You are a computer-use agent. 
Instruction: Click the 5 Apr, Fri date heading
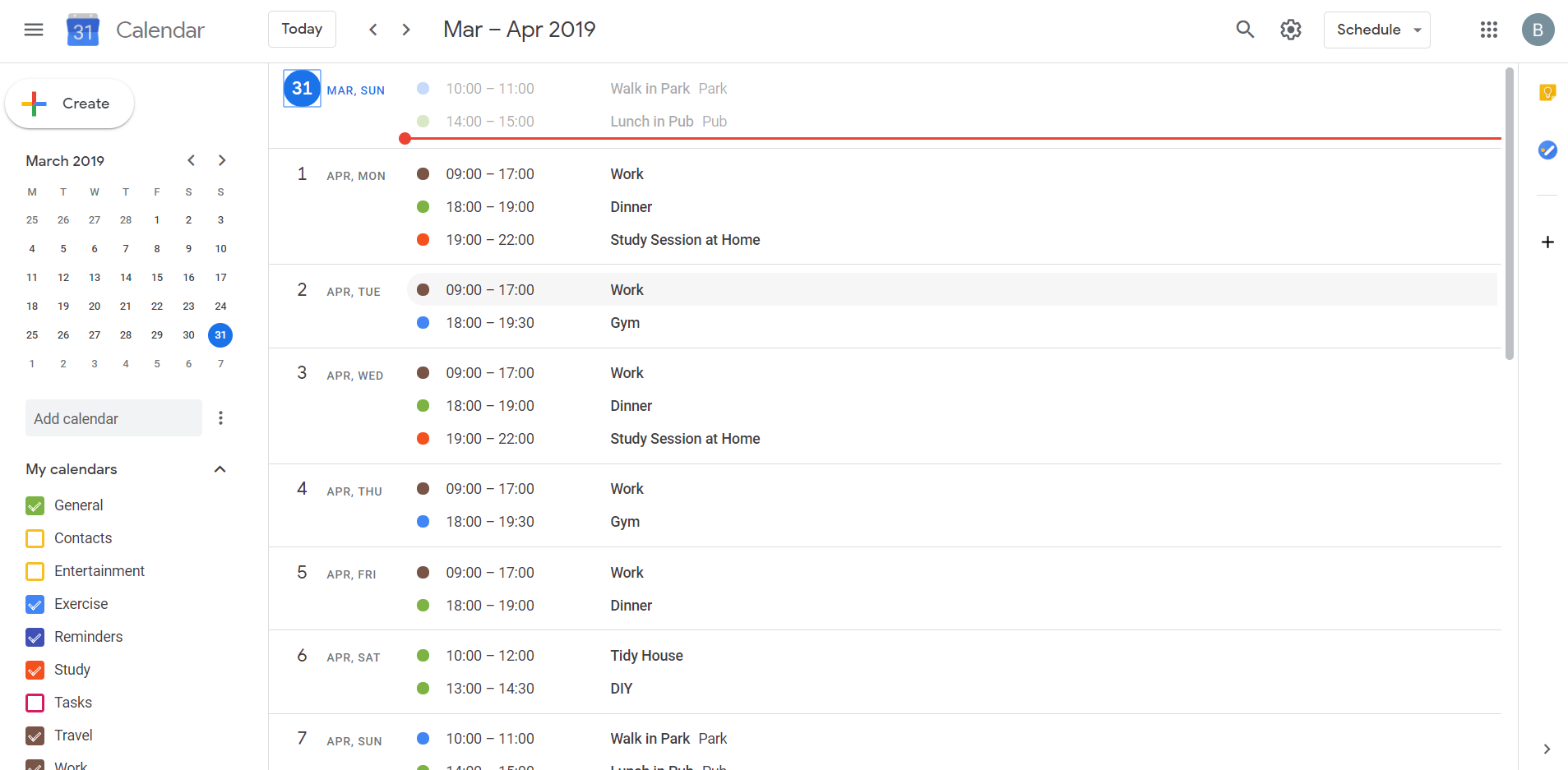click(336, 573)
